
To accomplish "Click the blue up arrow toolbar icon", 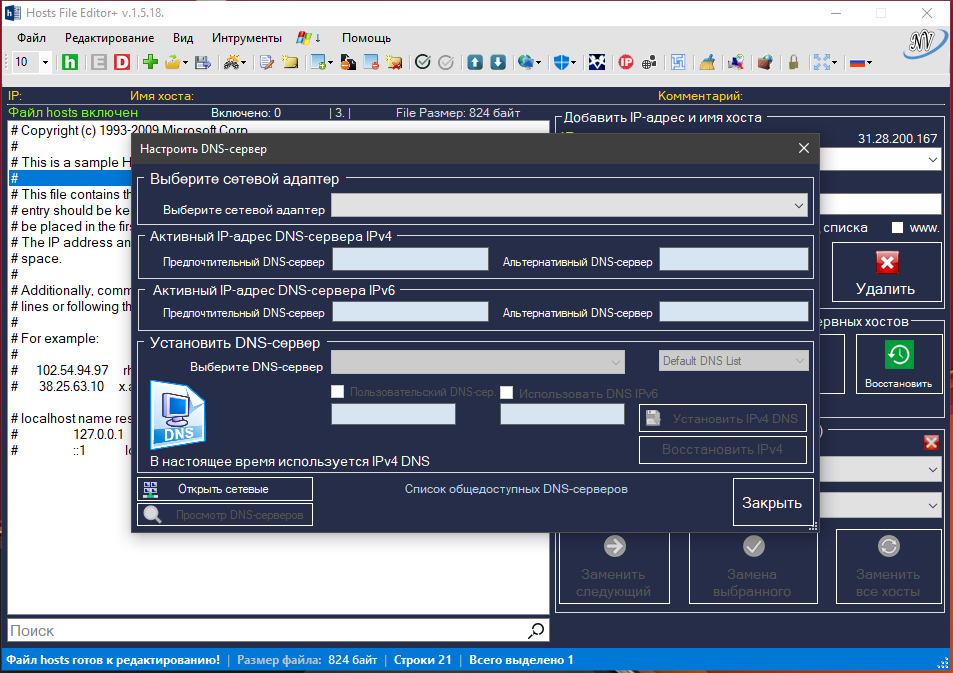I will pyautogui.click(x=475, y=62).
